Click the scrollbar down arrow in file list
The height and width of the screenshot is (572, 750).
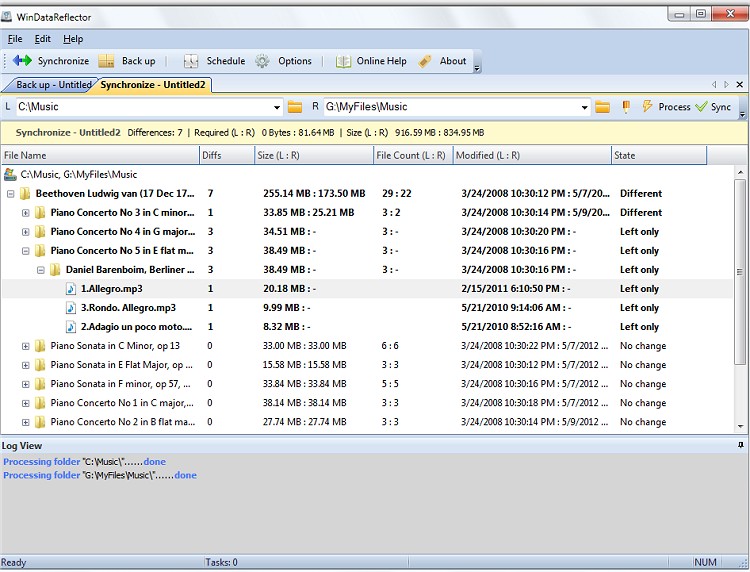point(740,426)
